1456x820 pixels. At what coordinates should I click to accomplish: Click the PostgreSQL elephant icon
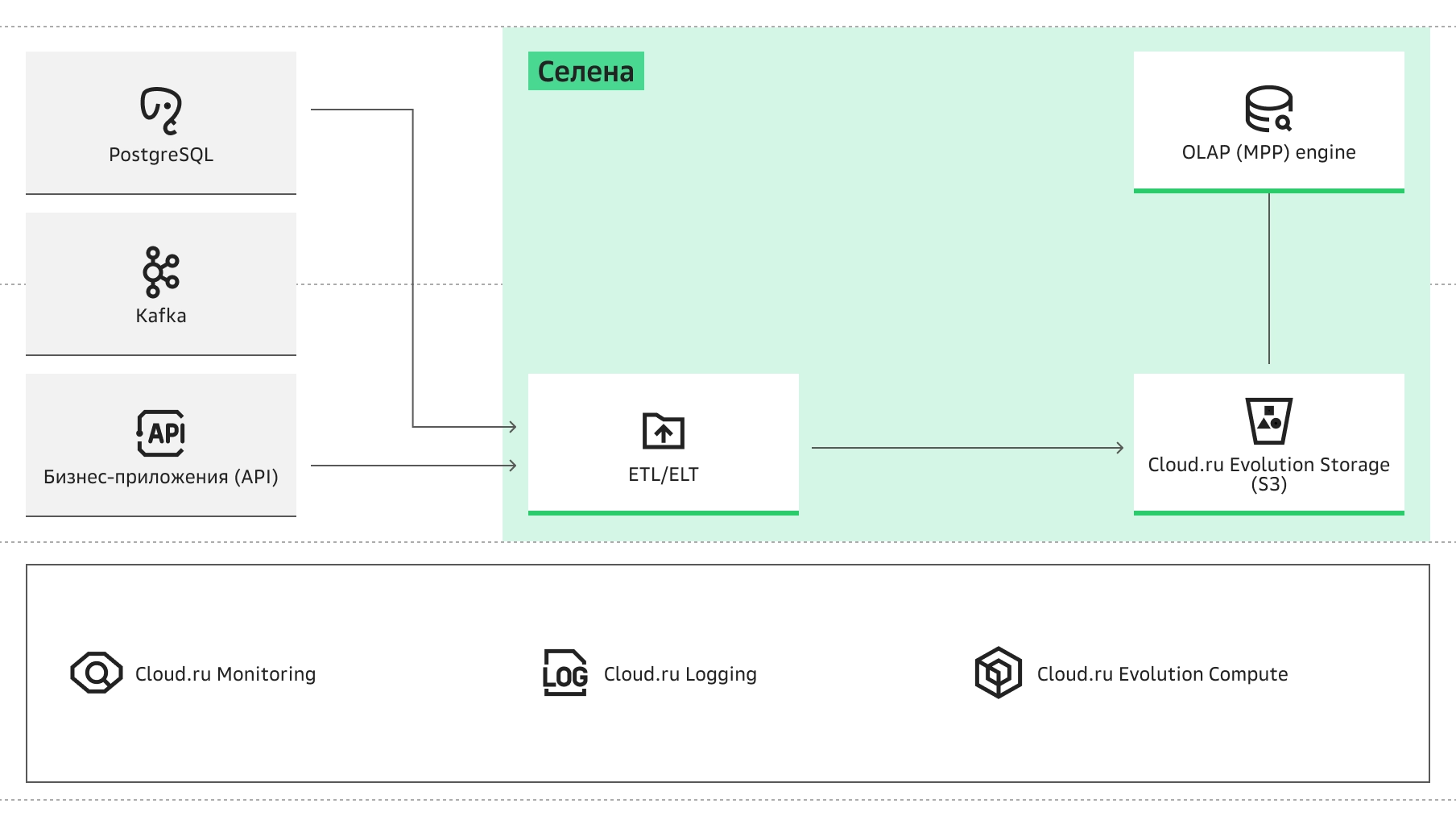click(161, 110)
